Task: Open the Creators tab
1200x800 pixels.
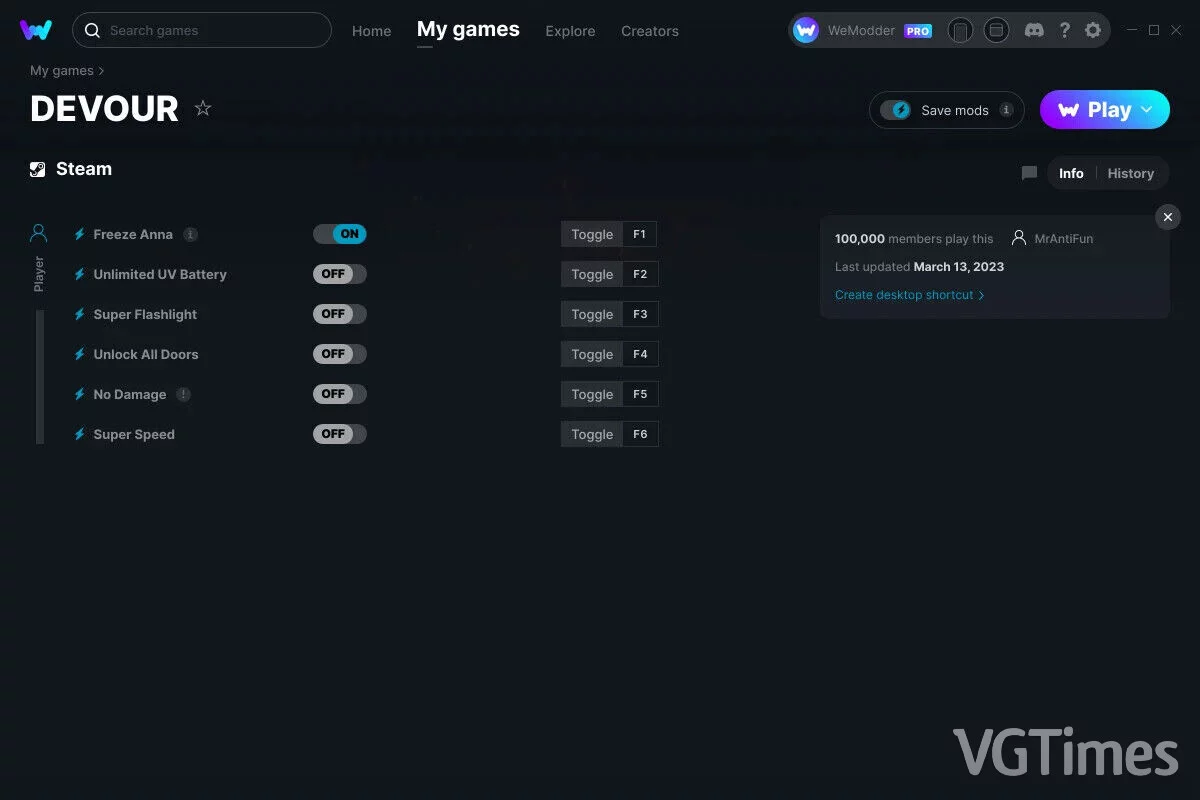Action: click(650, 31)
